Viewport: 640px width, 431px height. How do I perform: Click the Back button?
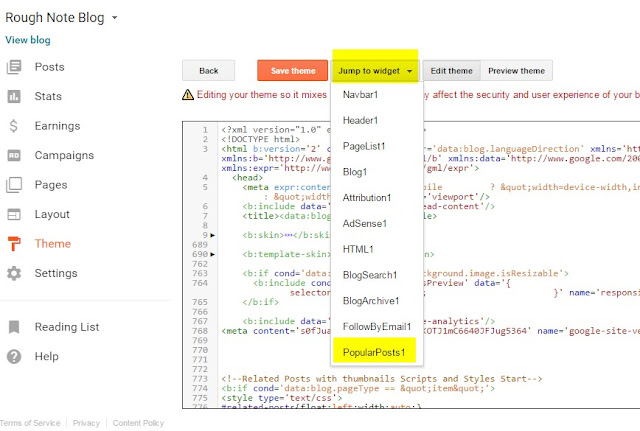coord(209,71)
